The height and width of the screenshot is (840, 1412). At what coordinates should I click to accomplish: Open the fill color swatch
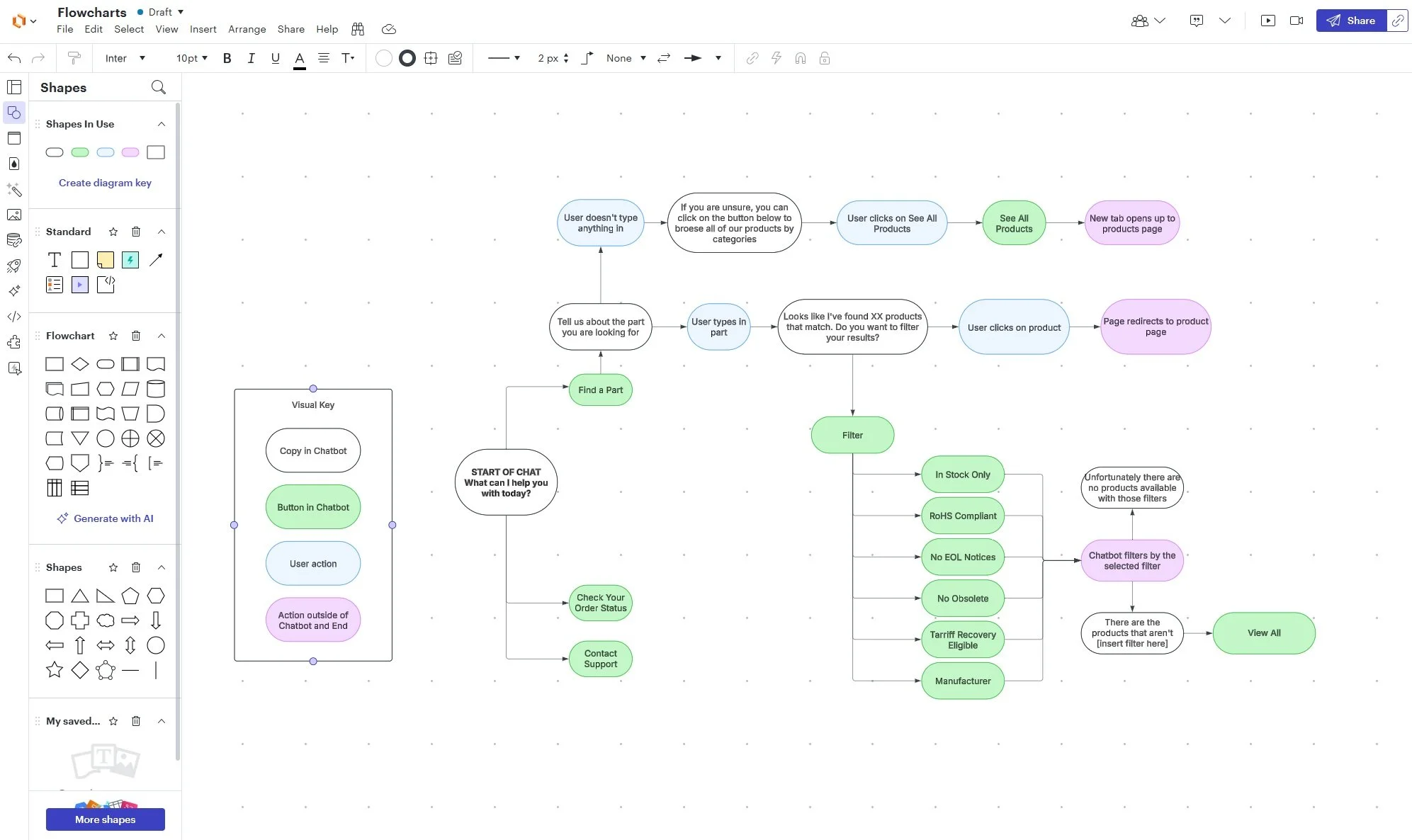(383, 58)
